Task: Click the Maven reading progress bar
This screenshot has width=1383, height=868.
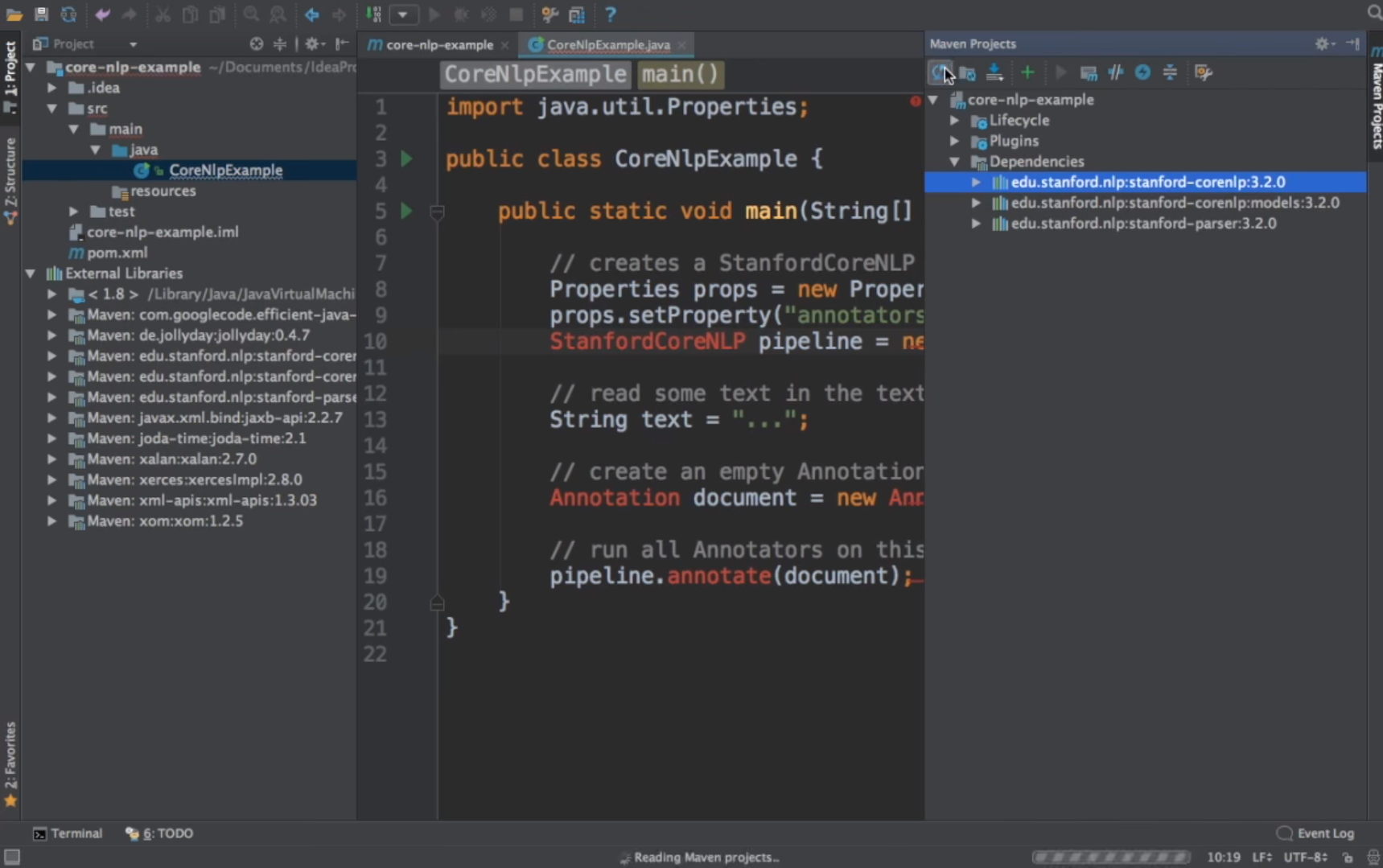Action: tap(1111, 858)
